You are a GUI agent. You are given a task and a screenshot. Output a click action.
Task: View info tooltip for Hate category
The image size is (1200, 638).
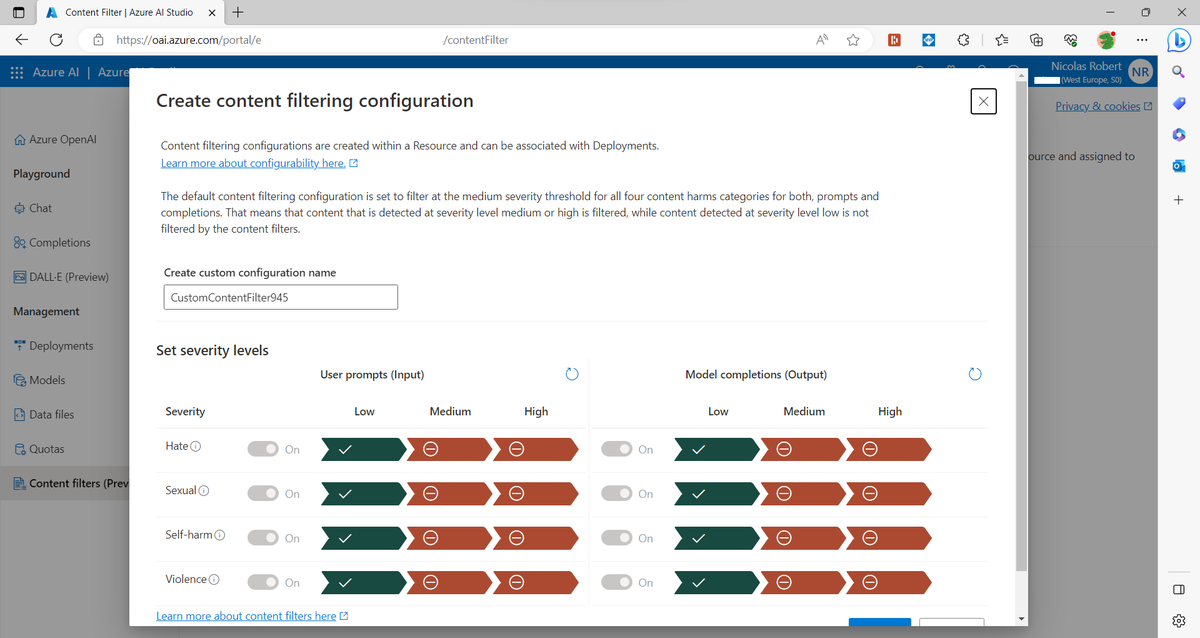pos(195,444)
